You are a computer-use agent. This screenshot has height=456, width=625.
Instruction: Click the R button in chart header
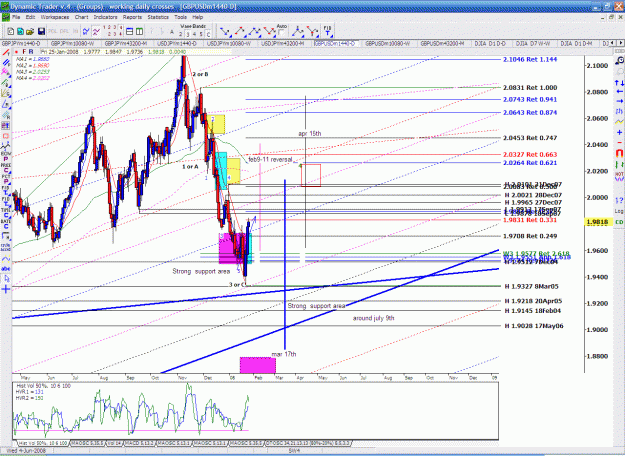click(31, 52)
